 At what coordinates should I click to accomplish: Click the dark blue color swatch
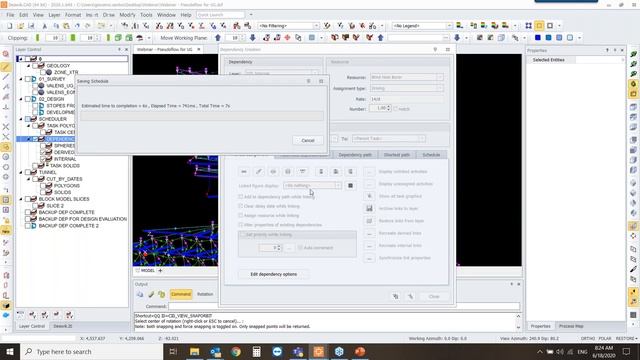click(538, 38)
